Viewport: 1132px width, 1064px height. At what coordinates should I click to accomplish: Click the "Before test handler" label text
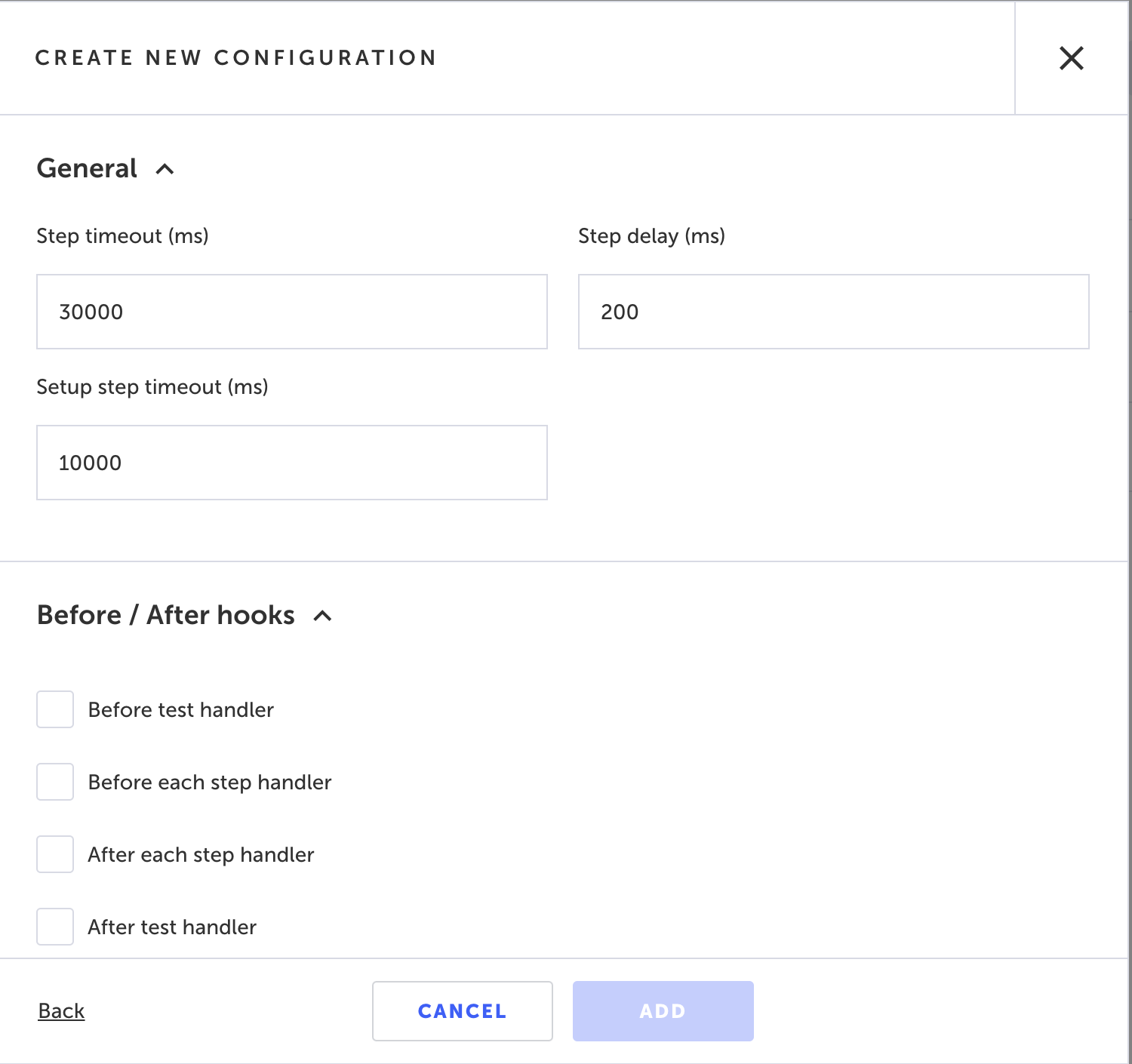coord(180,710)
